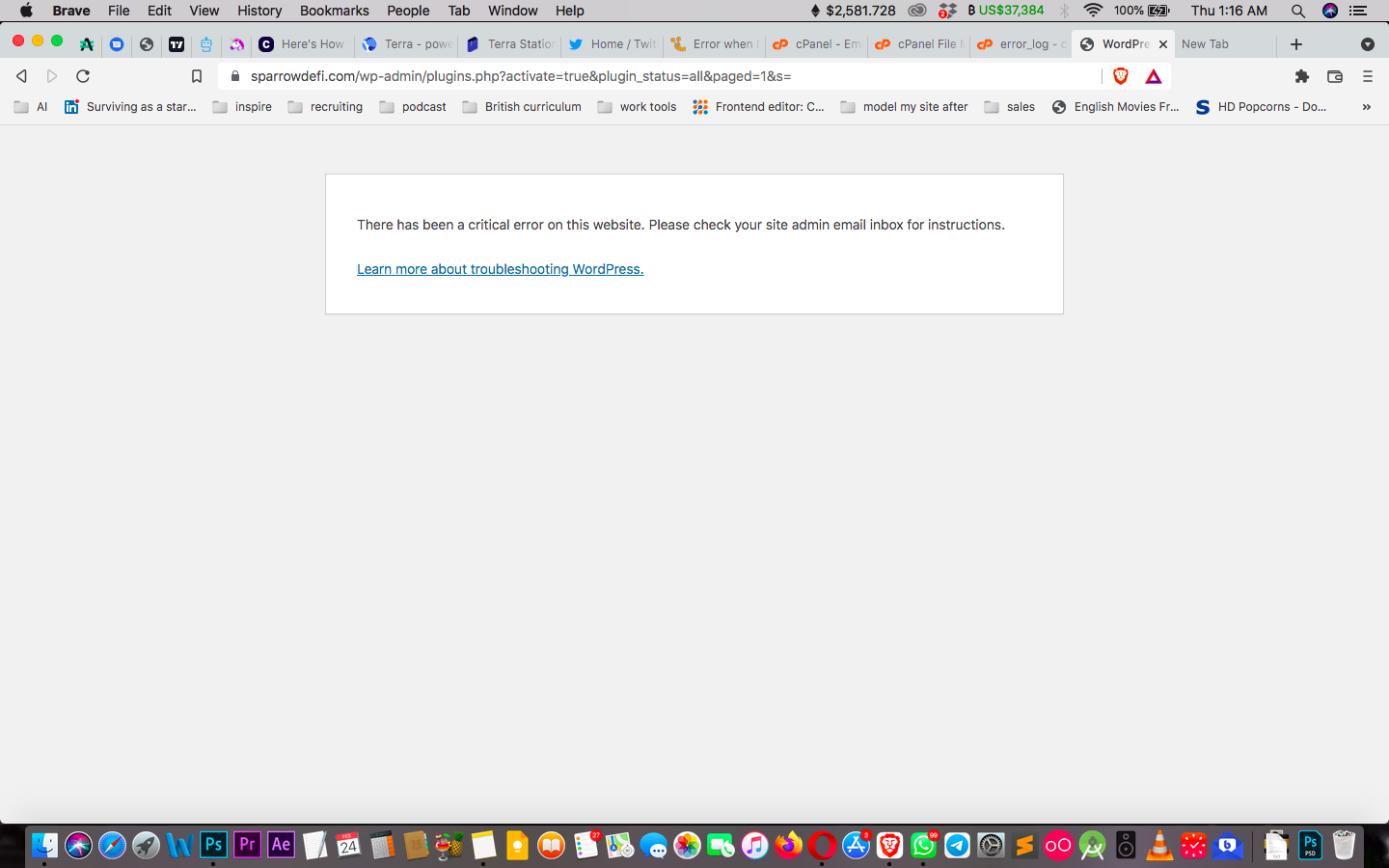Bookmark this page with the bookmark icon
This screenshot has height=868, width=1389.
(x=197, y=76)
